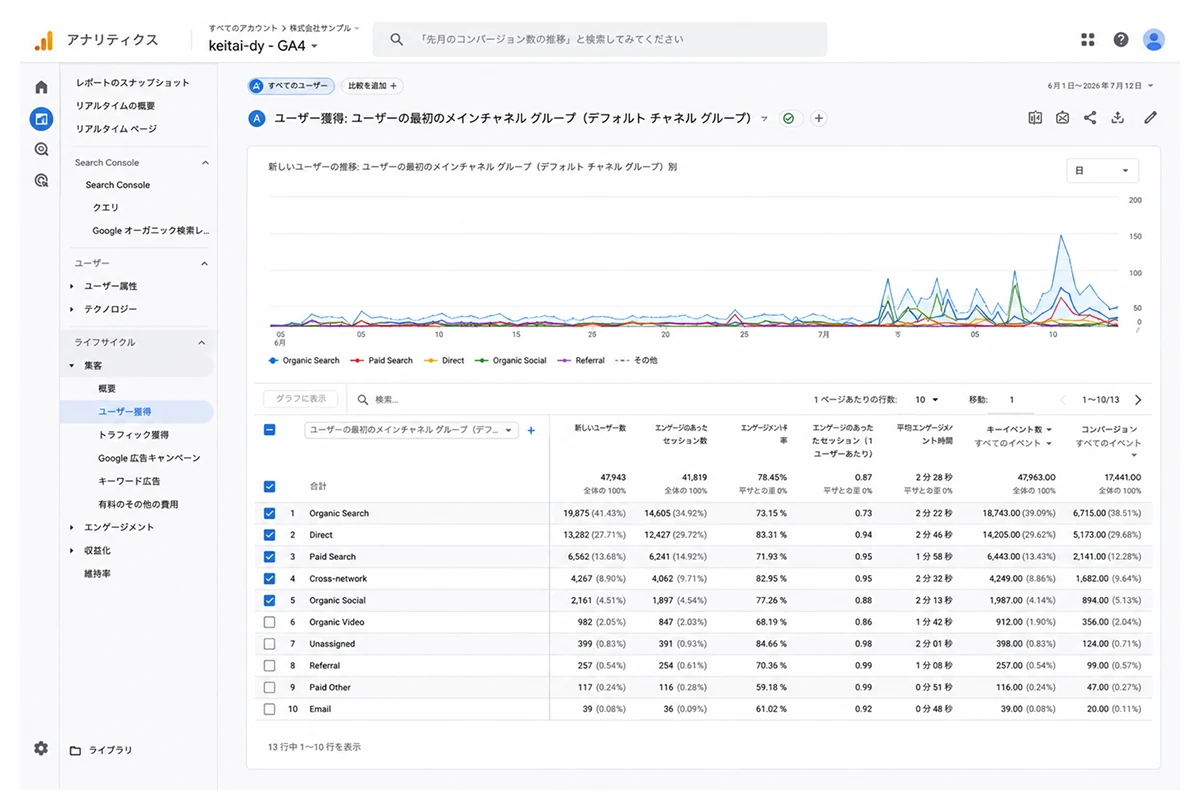
Task: Open トラフィック獲得 report
Action: click(x=133, y=435)
